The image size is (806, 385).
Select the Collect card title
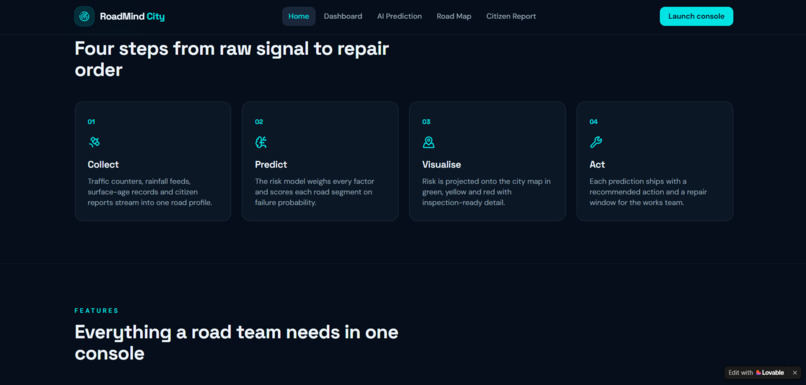pyautogui.click(x=103, y=164)
